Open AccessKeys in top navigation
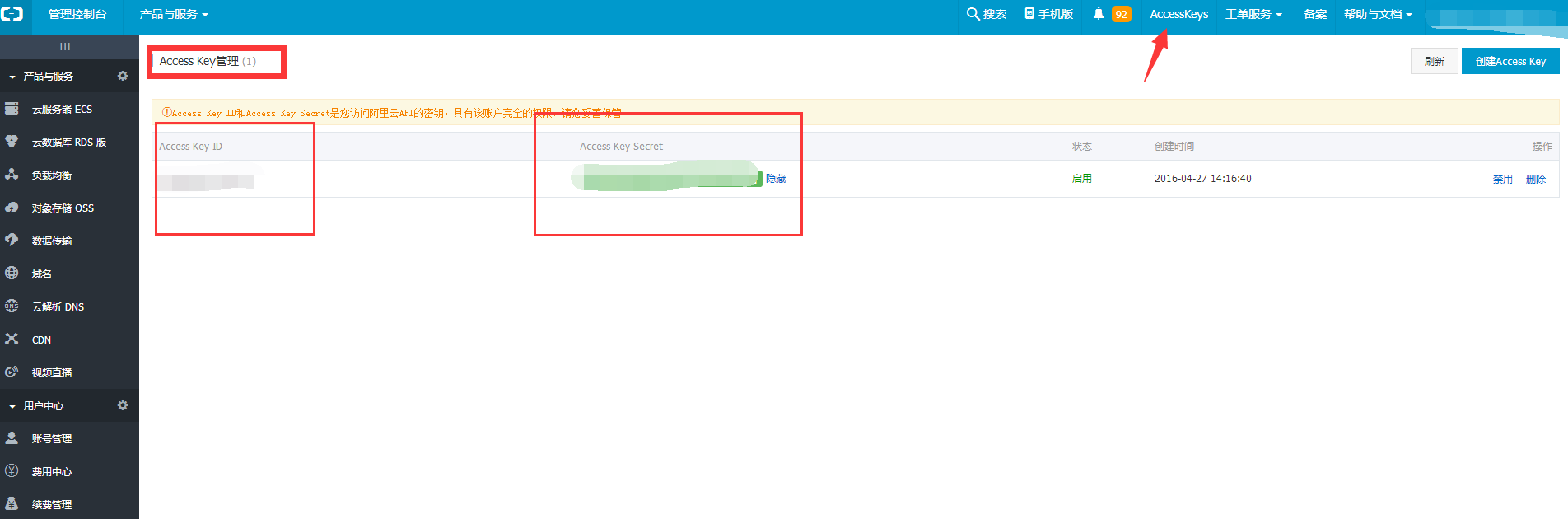The height and width of the screenshot is (519, 1568). click(x=1178, y=14)
